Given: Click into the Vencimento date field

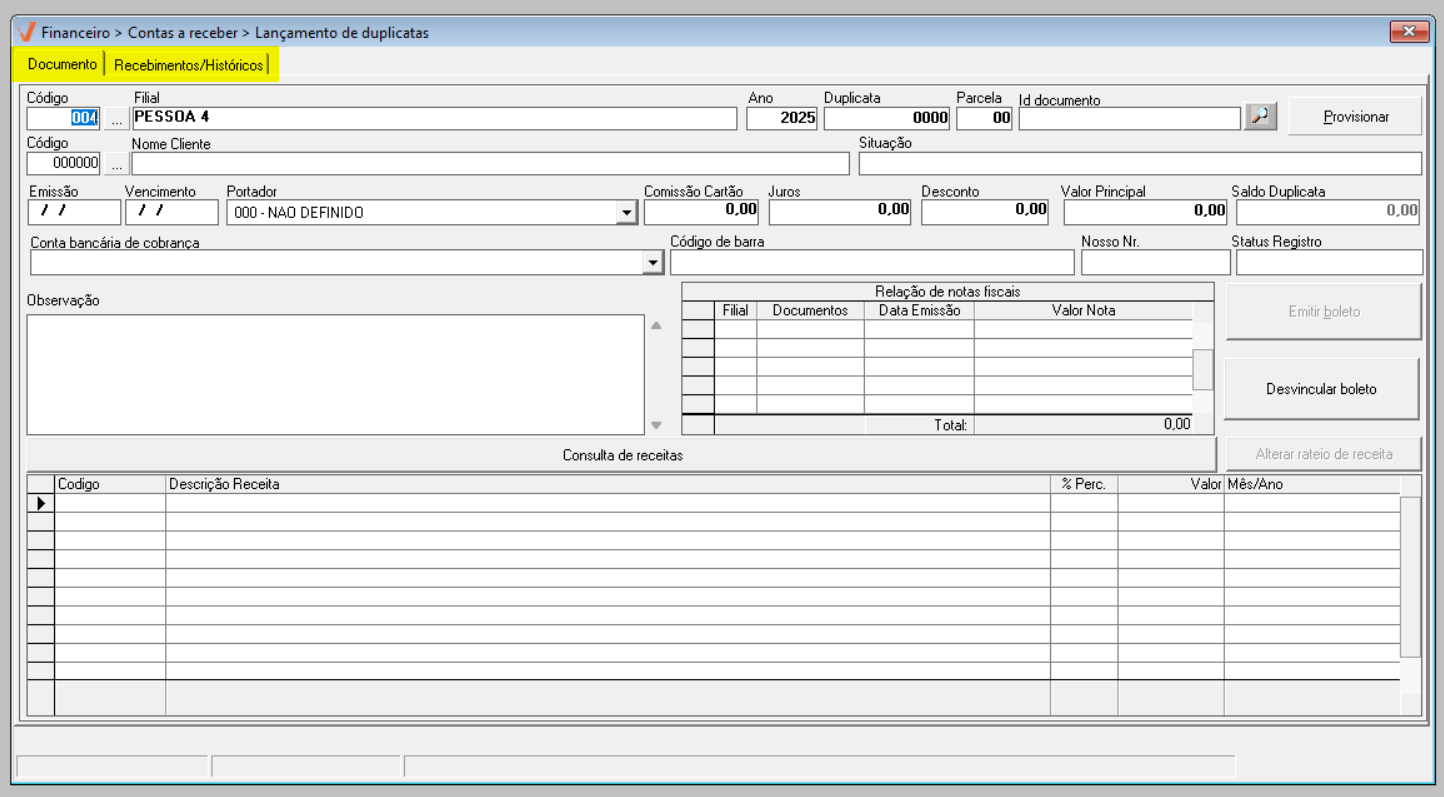Looking at the screenshot, I should point(171,212).
